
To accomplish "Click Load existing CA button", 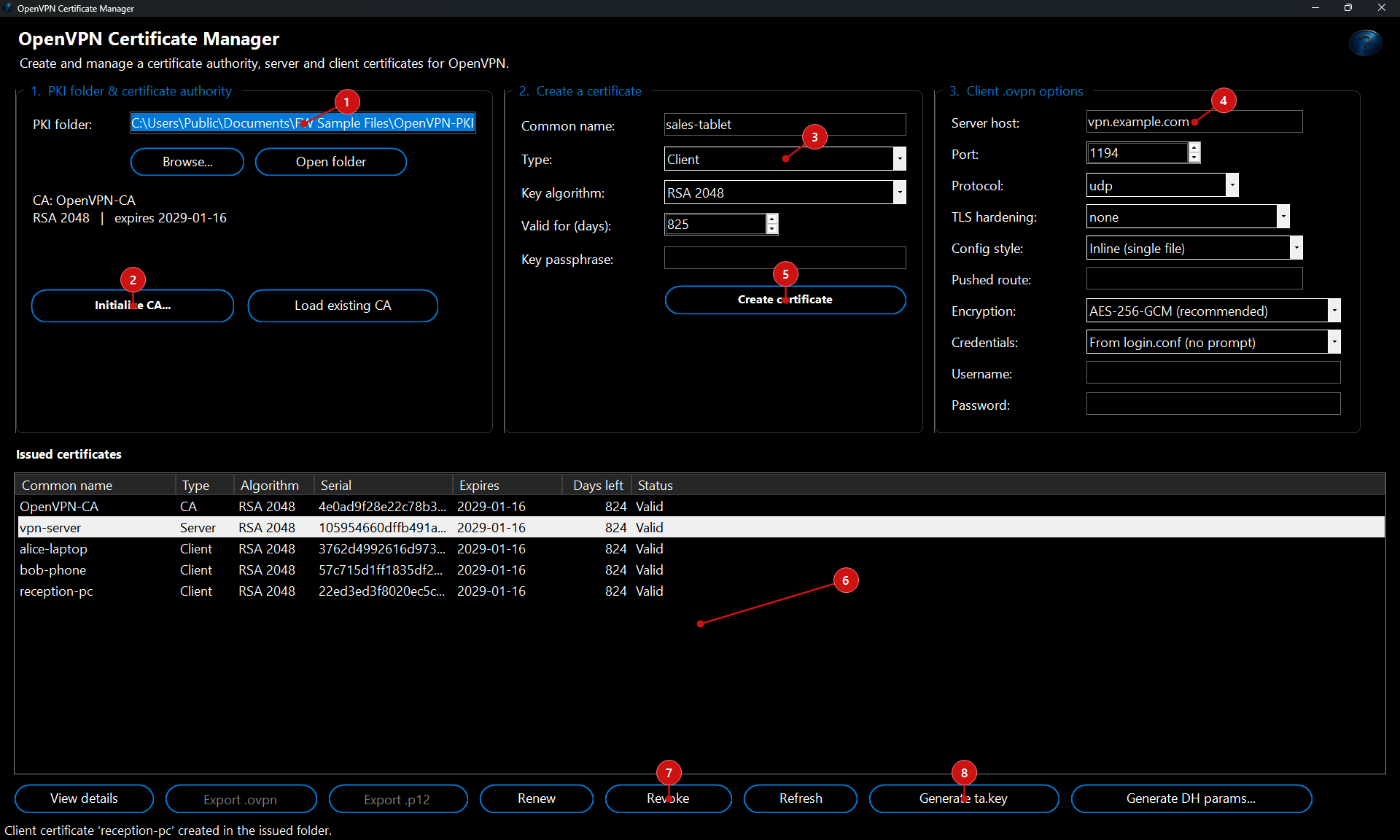I will tap(343, 306).
